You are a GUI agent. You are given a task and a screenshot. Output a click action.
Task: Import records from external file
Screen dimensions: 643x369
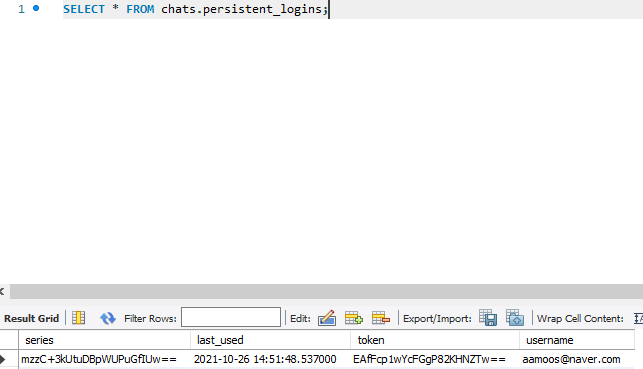click(515, 318)
